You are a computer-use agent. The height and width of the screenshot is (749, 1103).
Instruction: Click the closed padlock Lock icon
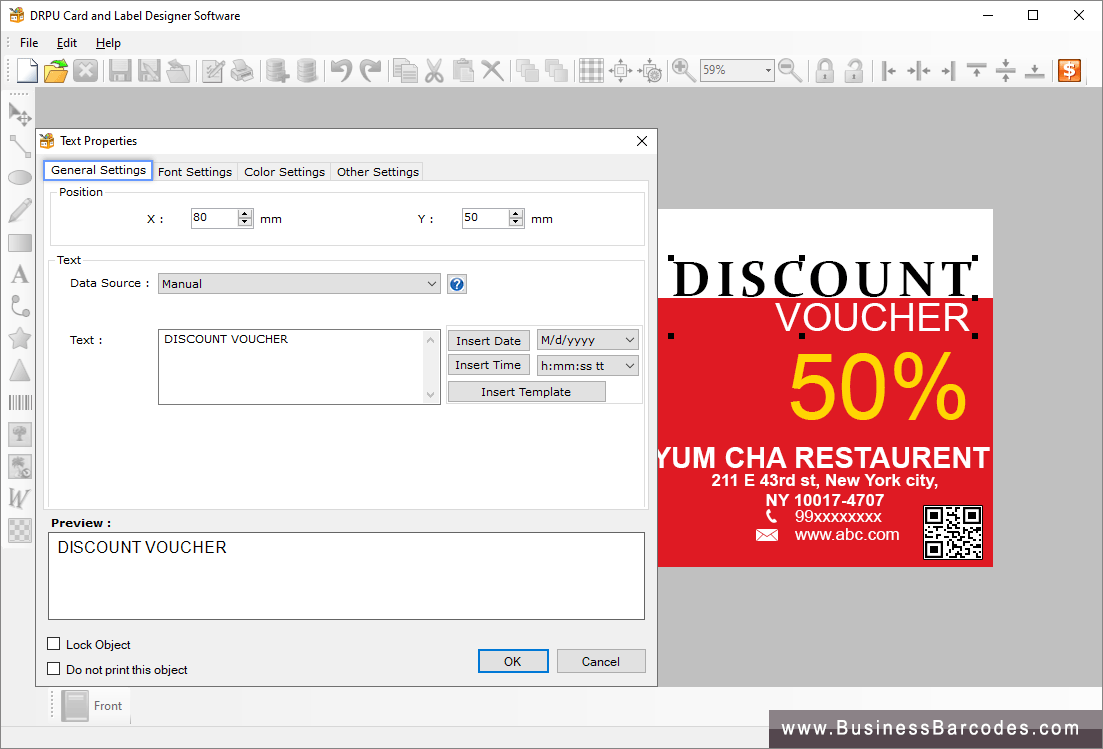point(824,70)
